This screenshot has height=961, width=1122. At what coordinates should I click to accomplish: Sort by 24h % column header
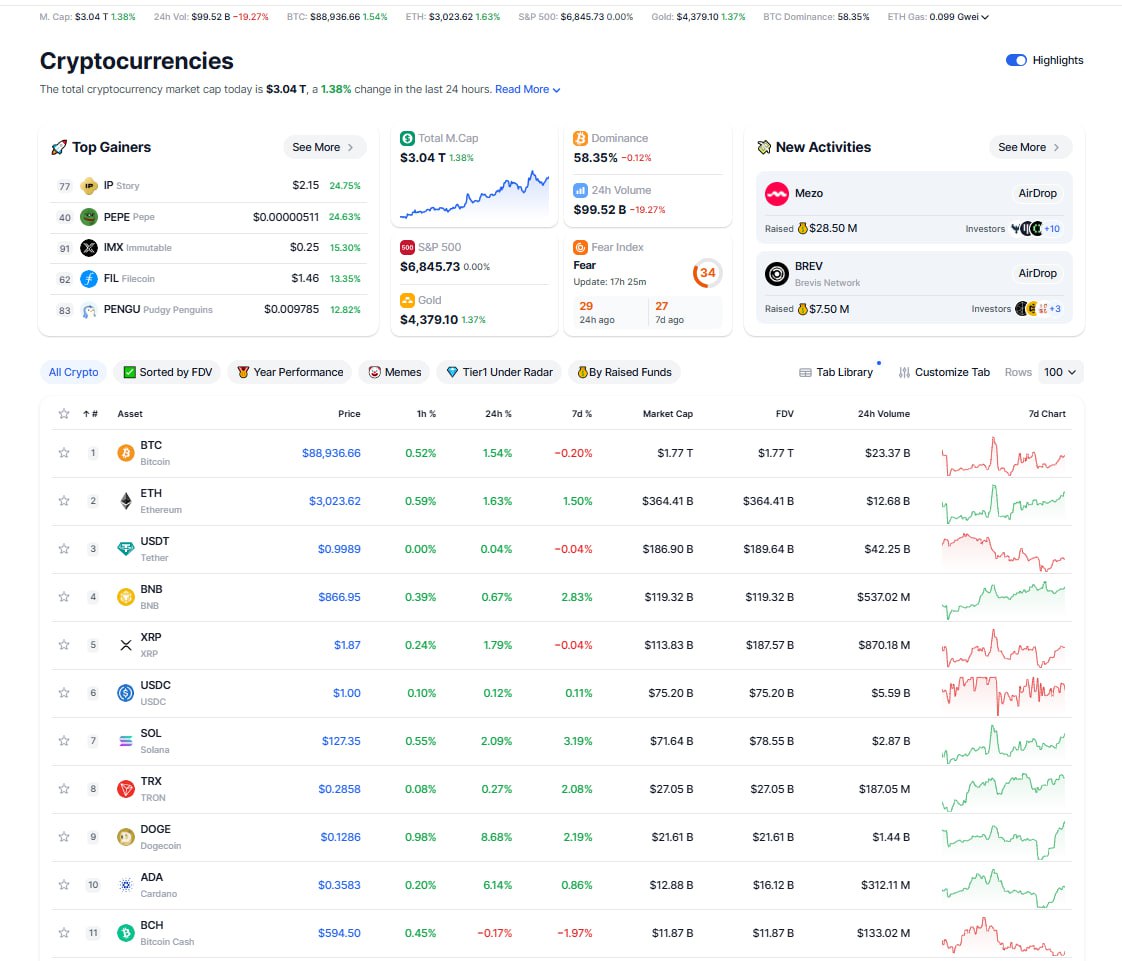click(498, 414)
